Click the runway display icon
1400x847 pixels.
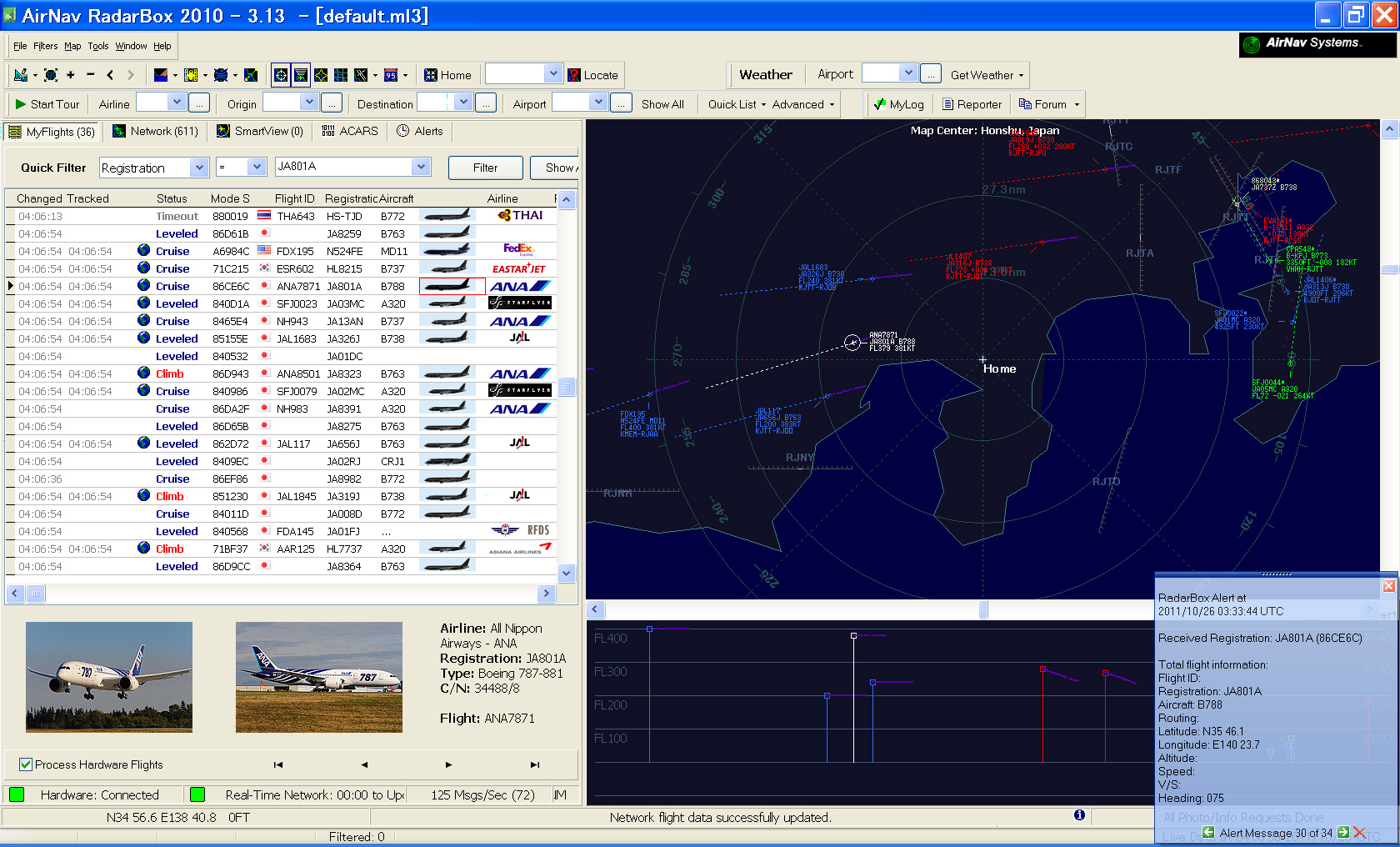coord(361,75)
